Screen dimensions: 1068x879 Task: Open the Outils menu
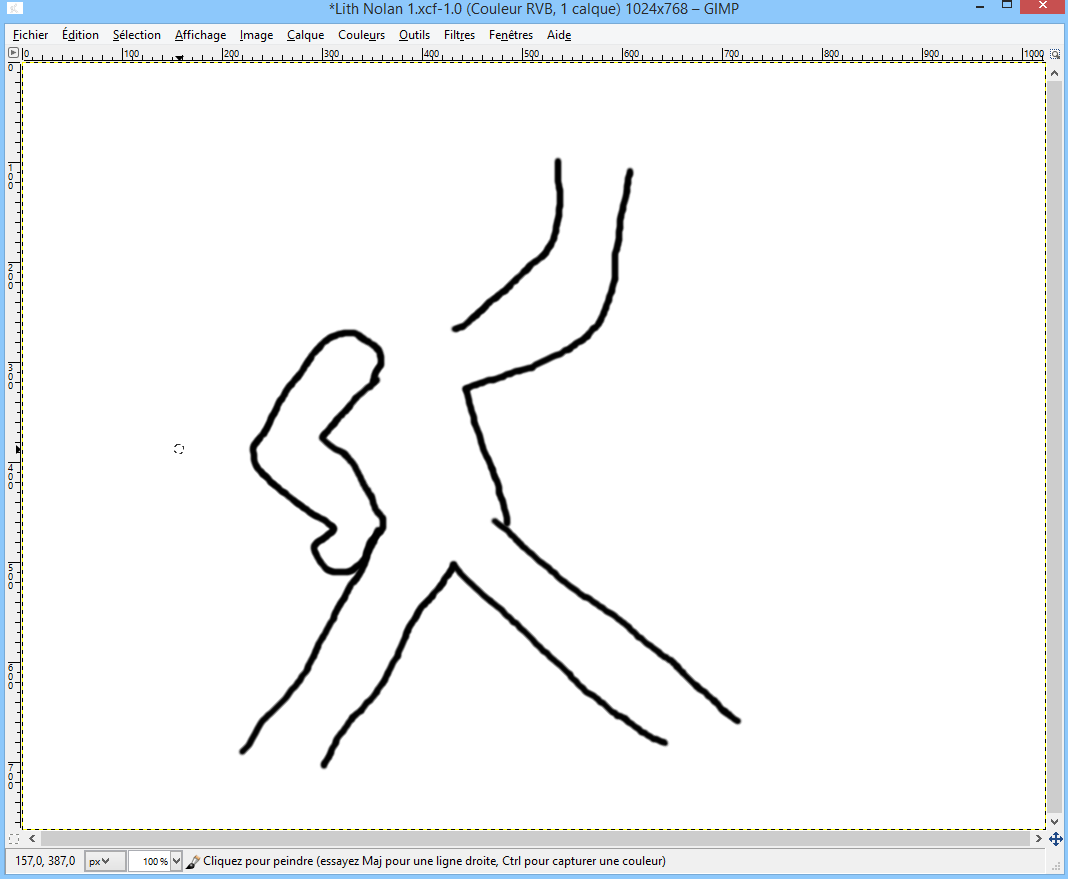click(x=414, y=35)
